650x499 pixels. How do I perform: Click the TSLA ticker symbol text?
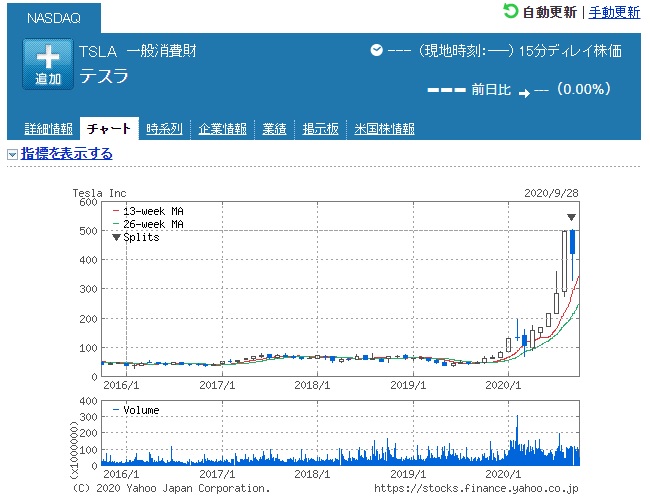pos(98,52)
